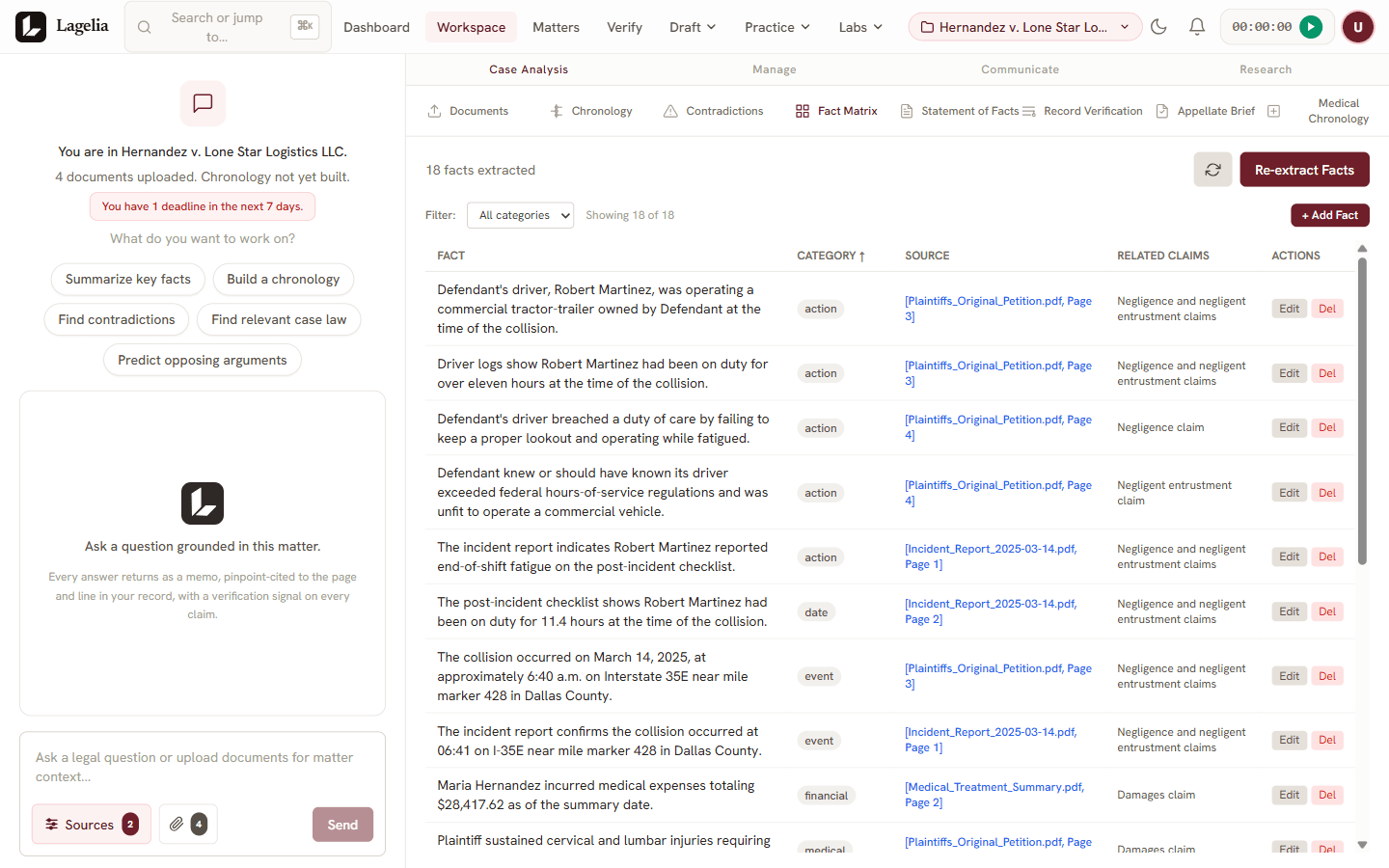Viewport: 1389px width, 868px height.
Task: Open the Sources button showing 2
Action: point(91,825)
